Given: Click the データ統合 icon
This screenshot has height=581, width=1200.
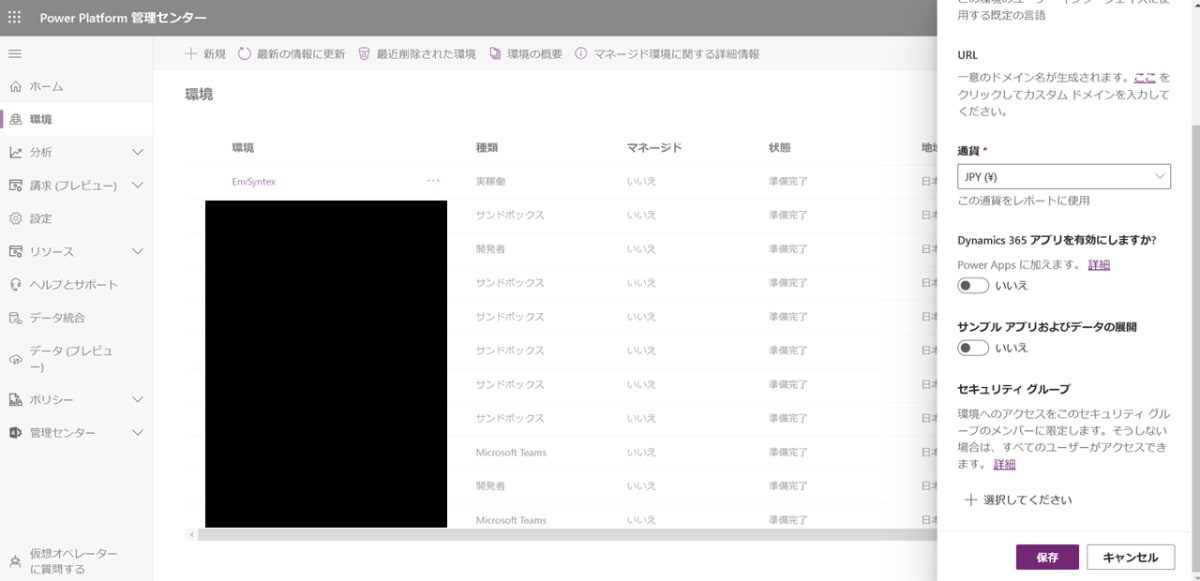Looking at the screenshot, I should pyautogui.click(x=15, y=318).
